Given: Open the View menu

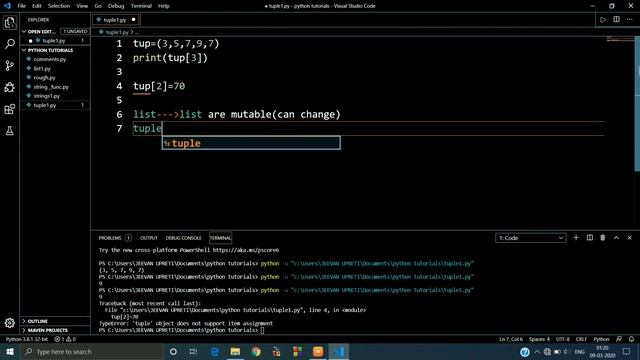Looking at the screenshot, I should coord(82,6).
